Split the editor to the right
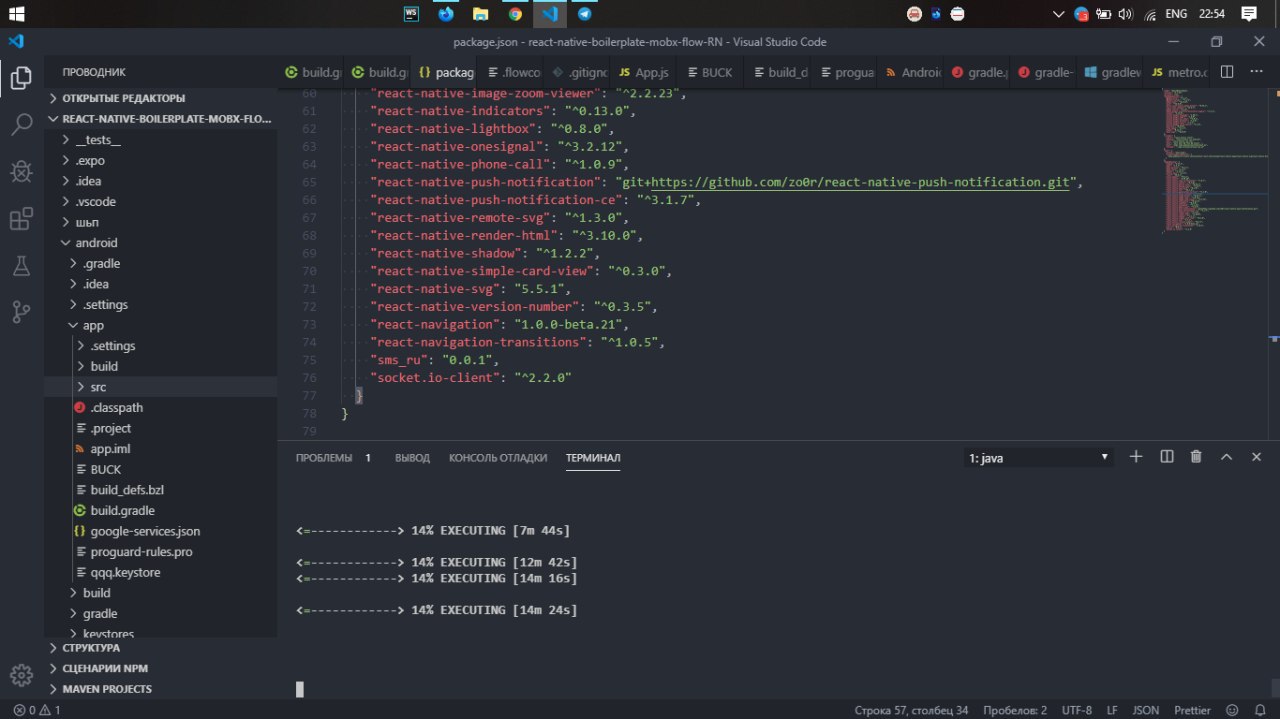The width and height of the screenshot is (1280, 719). tap(1227, 72)
